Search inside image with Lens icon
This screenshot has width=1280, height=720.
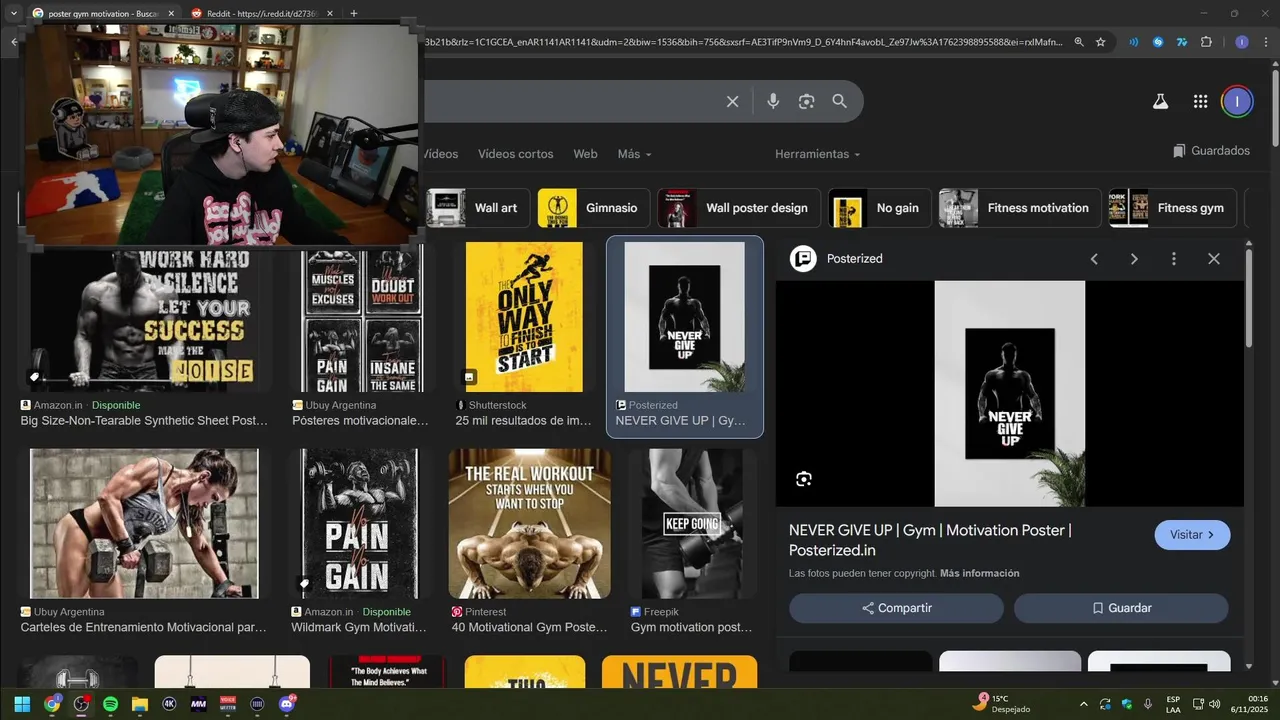pos(804,479)
